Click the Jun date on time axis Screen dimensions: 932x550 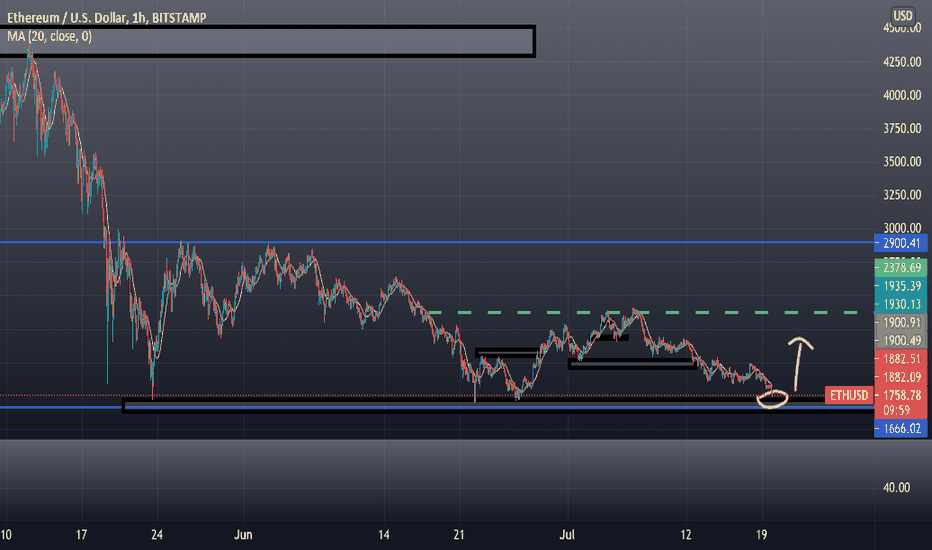tap(243, 535)
